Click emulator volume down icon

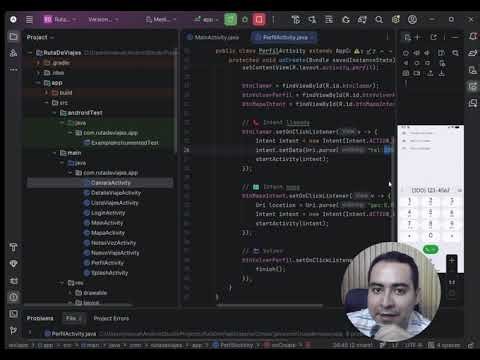coord(427,53)
